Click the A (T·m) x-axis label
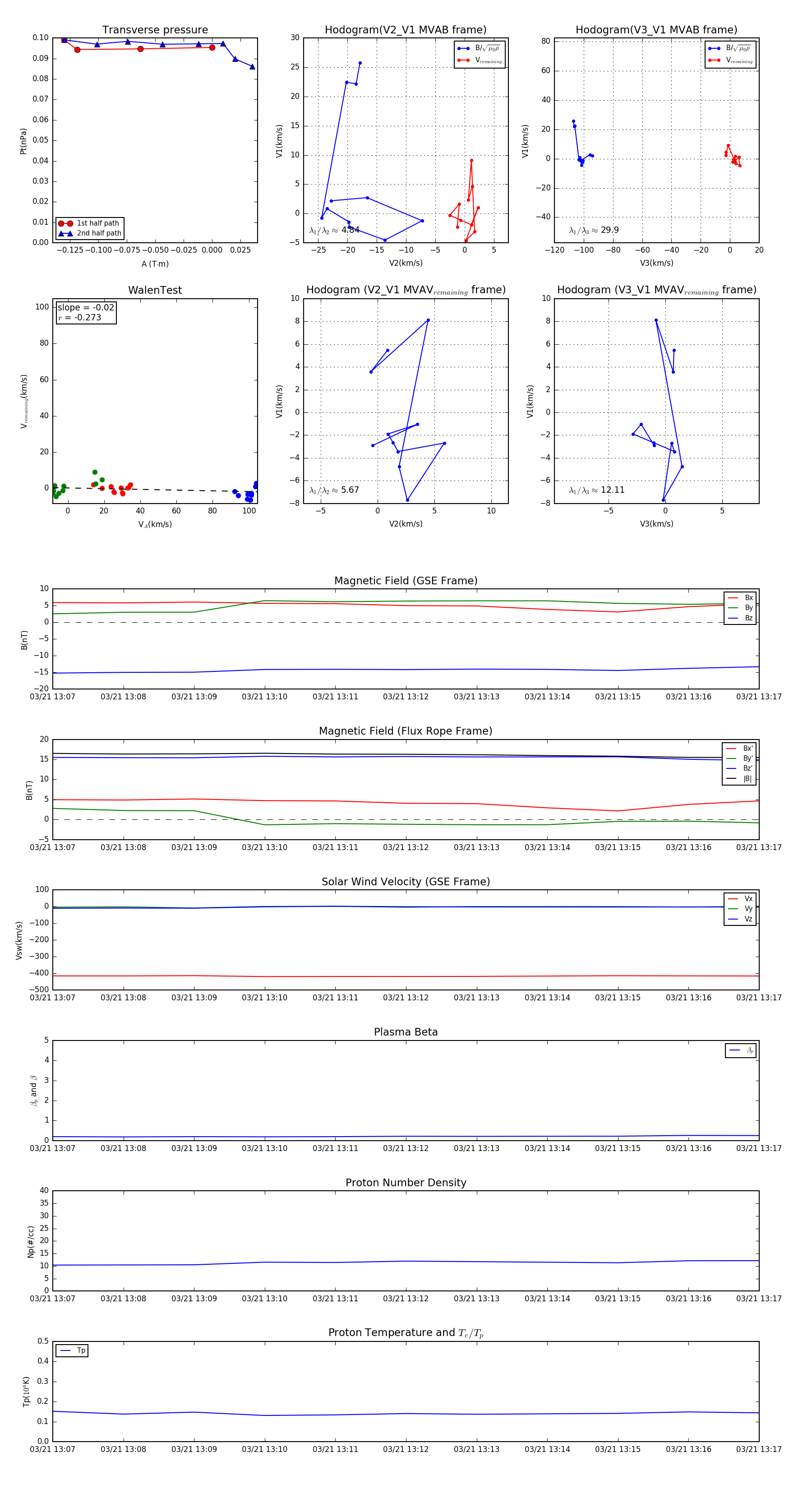Viewport: 812px width, 1489px height. 155,264
